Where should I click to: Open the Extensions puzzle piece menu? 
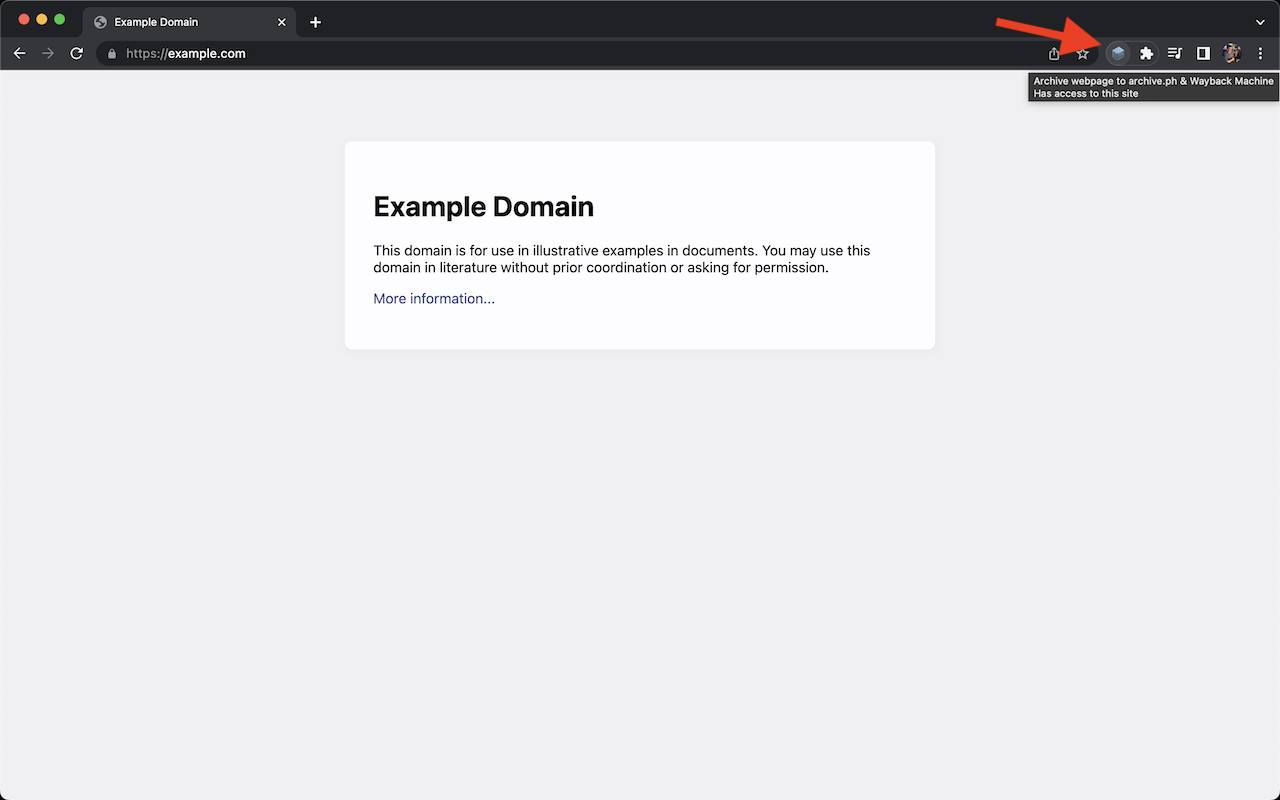pyautogui.click(x=1147, y=53)
